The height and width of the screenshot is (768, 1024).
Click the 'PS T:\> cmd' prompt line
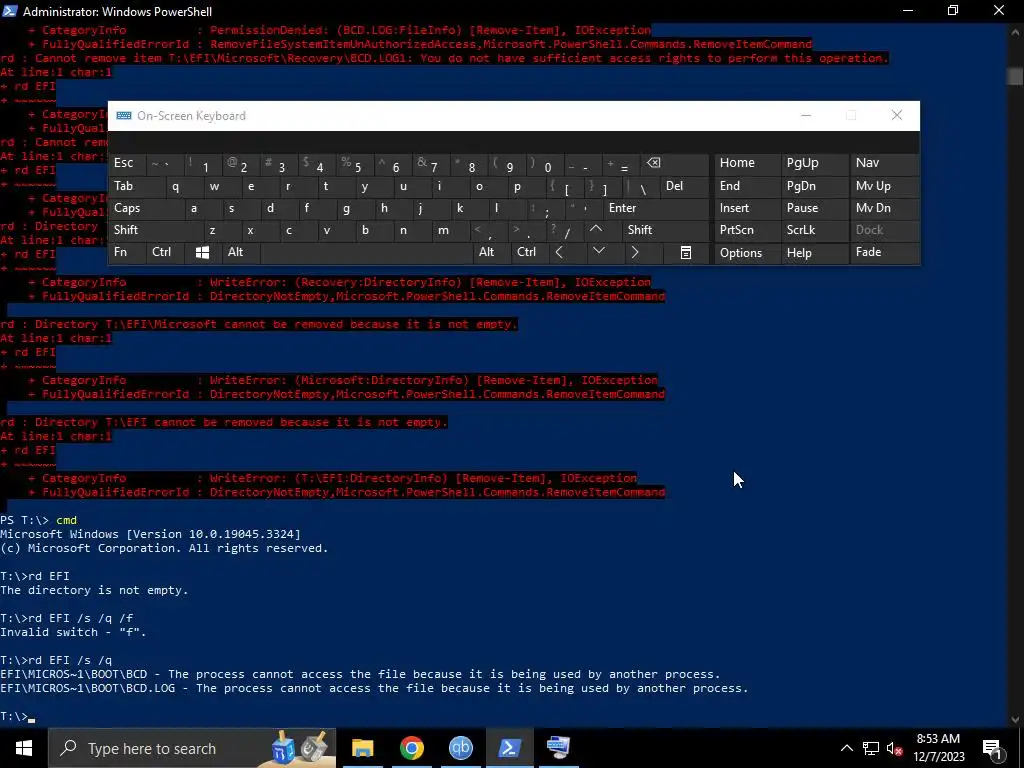[39, 520]
